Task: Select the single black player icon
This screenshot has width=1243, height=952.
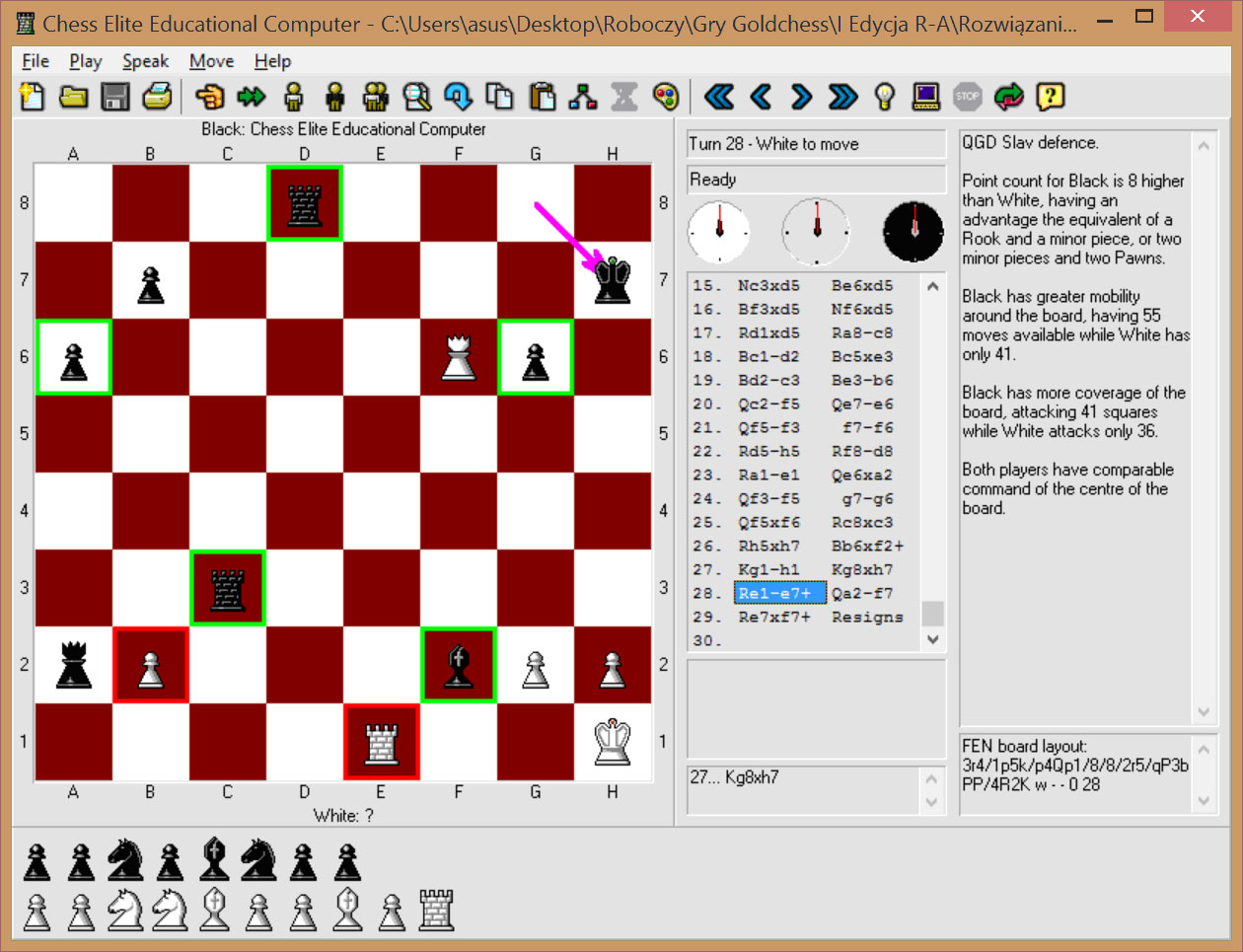Action: coord(334,97)
